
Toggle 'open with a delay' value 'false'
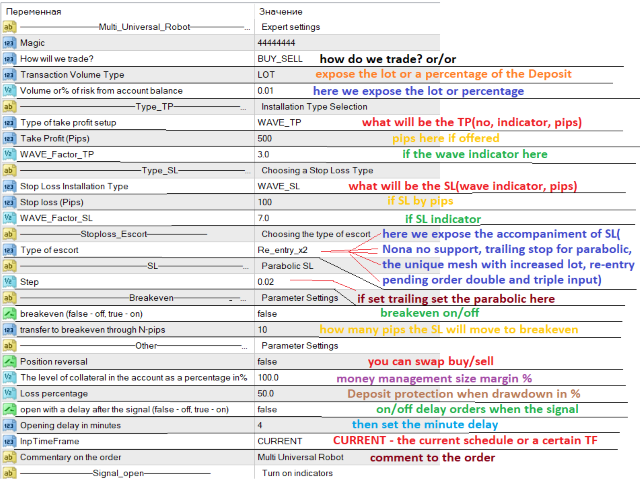pyautogui.click(x=267, y=409)
